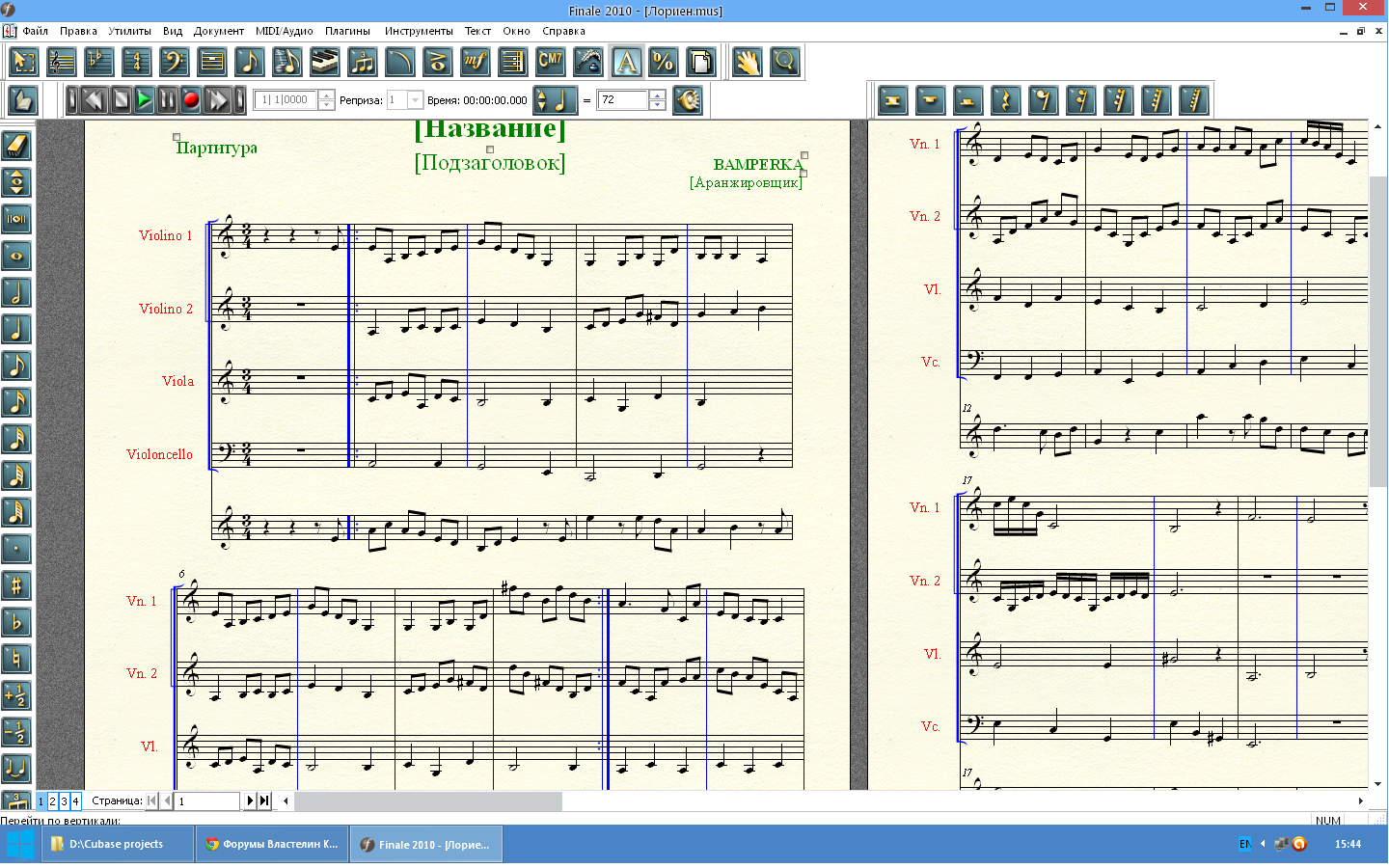Image resolution: width=1389 pixels, height=868 pixels.
Task: Toggle the Flat accidental tool
Action: tap(16, 622)
